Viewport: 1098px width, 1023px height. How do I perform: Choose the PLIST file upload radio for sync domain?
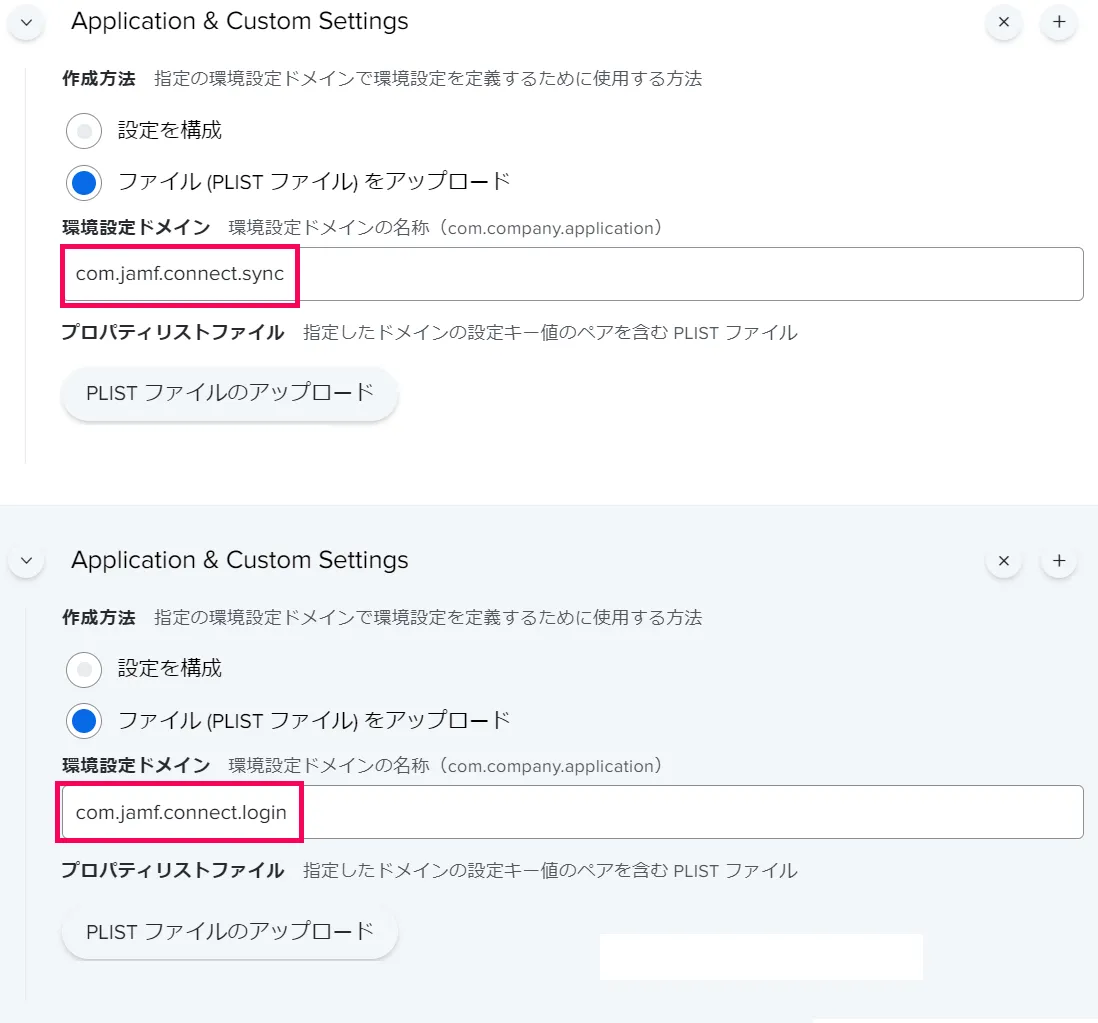(85, 182)
